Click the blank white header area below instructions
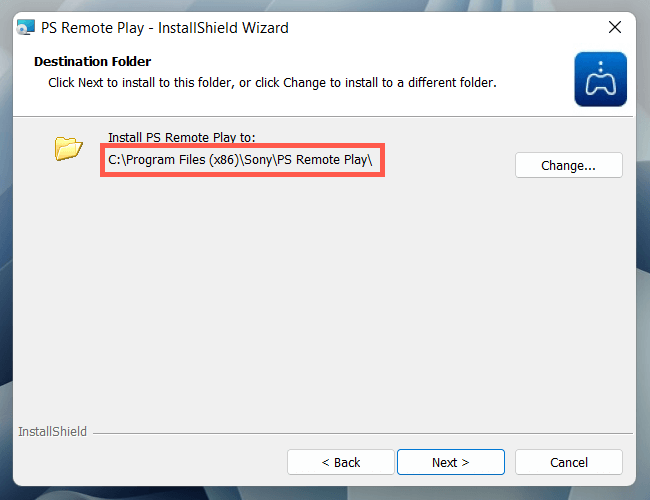Screen dimensions: 650x500 (x=300, y=103)
